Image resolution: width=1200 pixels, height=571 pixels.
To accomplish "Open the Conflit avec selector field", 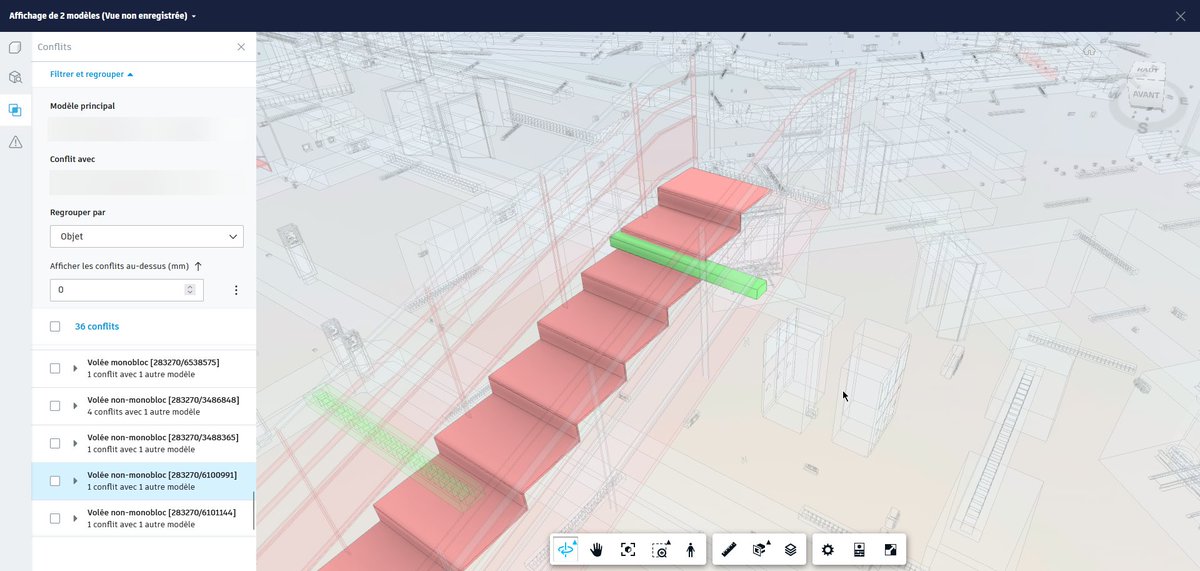I will click(x=147, y=182).
